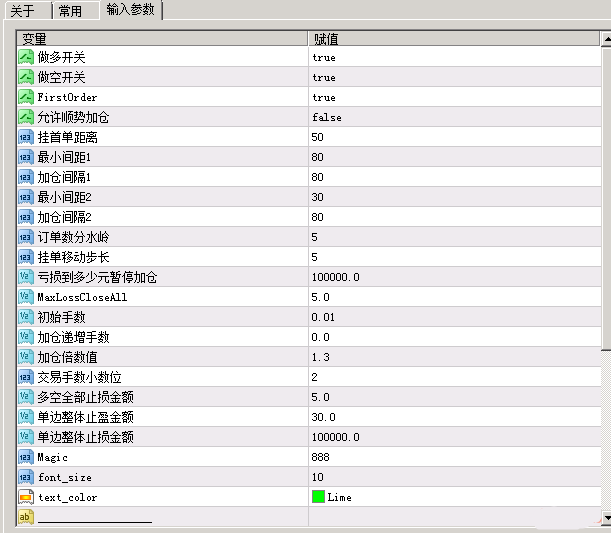Select value 5.0 for 多空全部止损金额
Screen dimensions: 611x533
click(x=320, y=397)
